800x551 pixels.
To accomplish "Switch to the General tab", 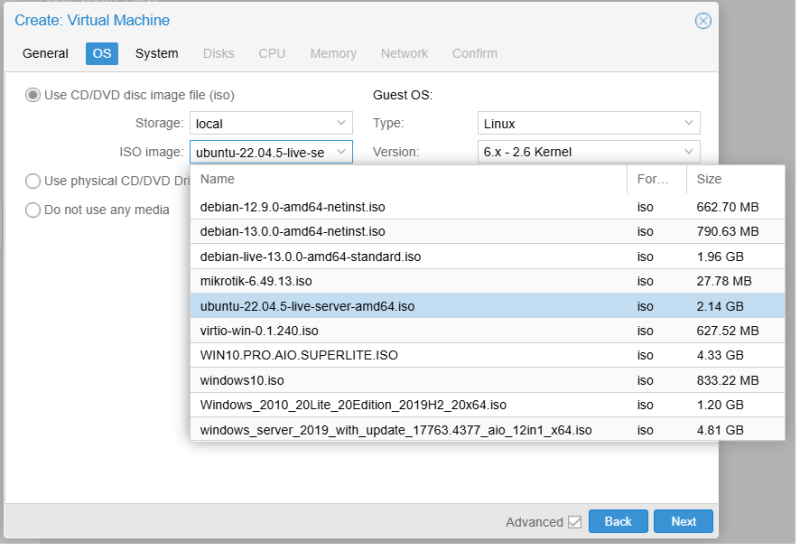I will click(x=45, y=54).
